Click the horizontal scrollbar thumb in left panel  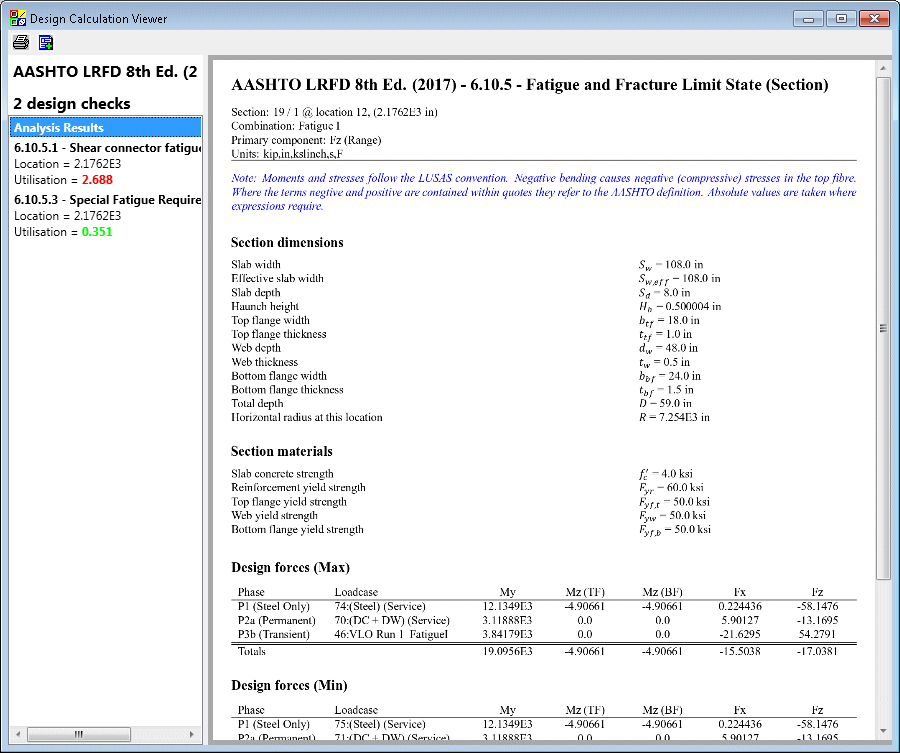pyautogui.click(x=78, y=734)
